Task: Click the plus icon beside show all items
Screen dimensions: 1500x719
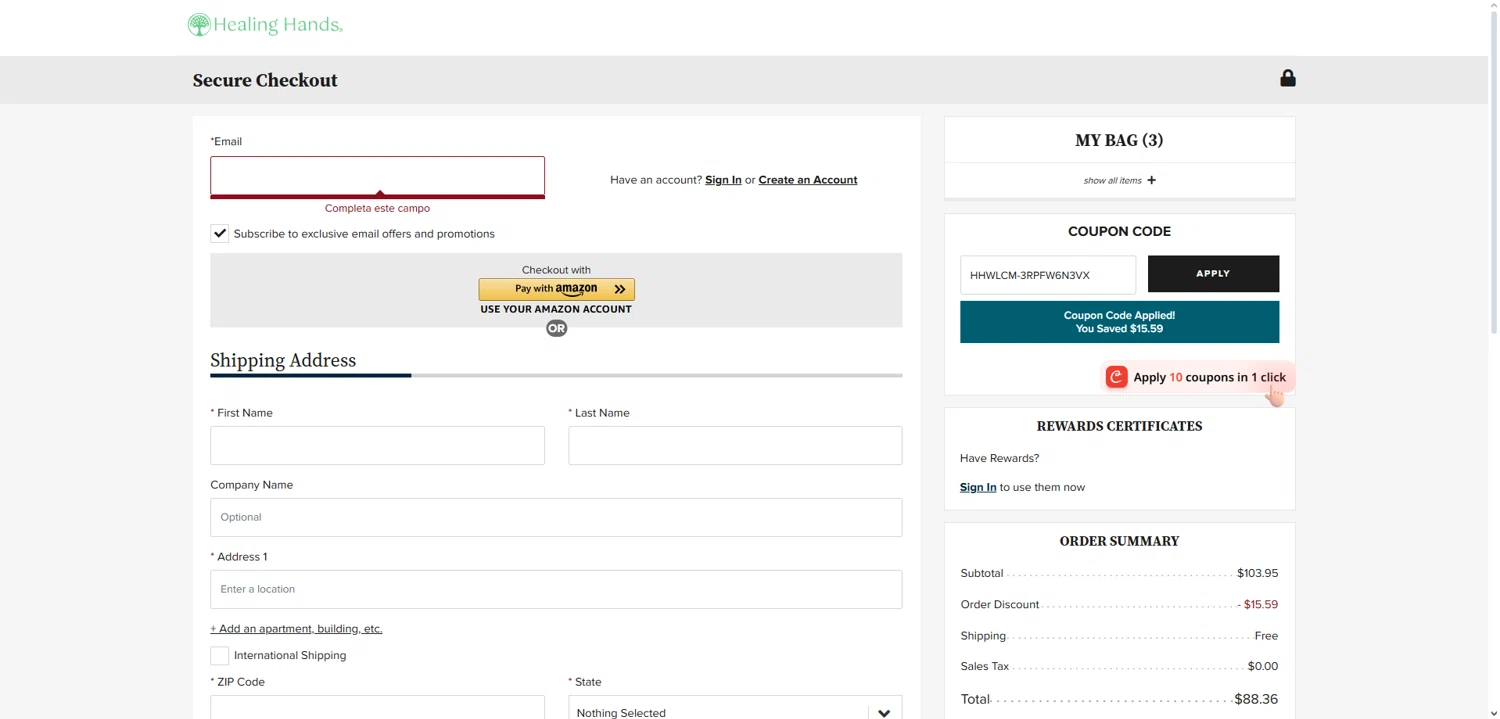Action: (1152, 180)
